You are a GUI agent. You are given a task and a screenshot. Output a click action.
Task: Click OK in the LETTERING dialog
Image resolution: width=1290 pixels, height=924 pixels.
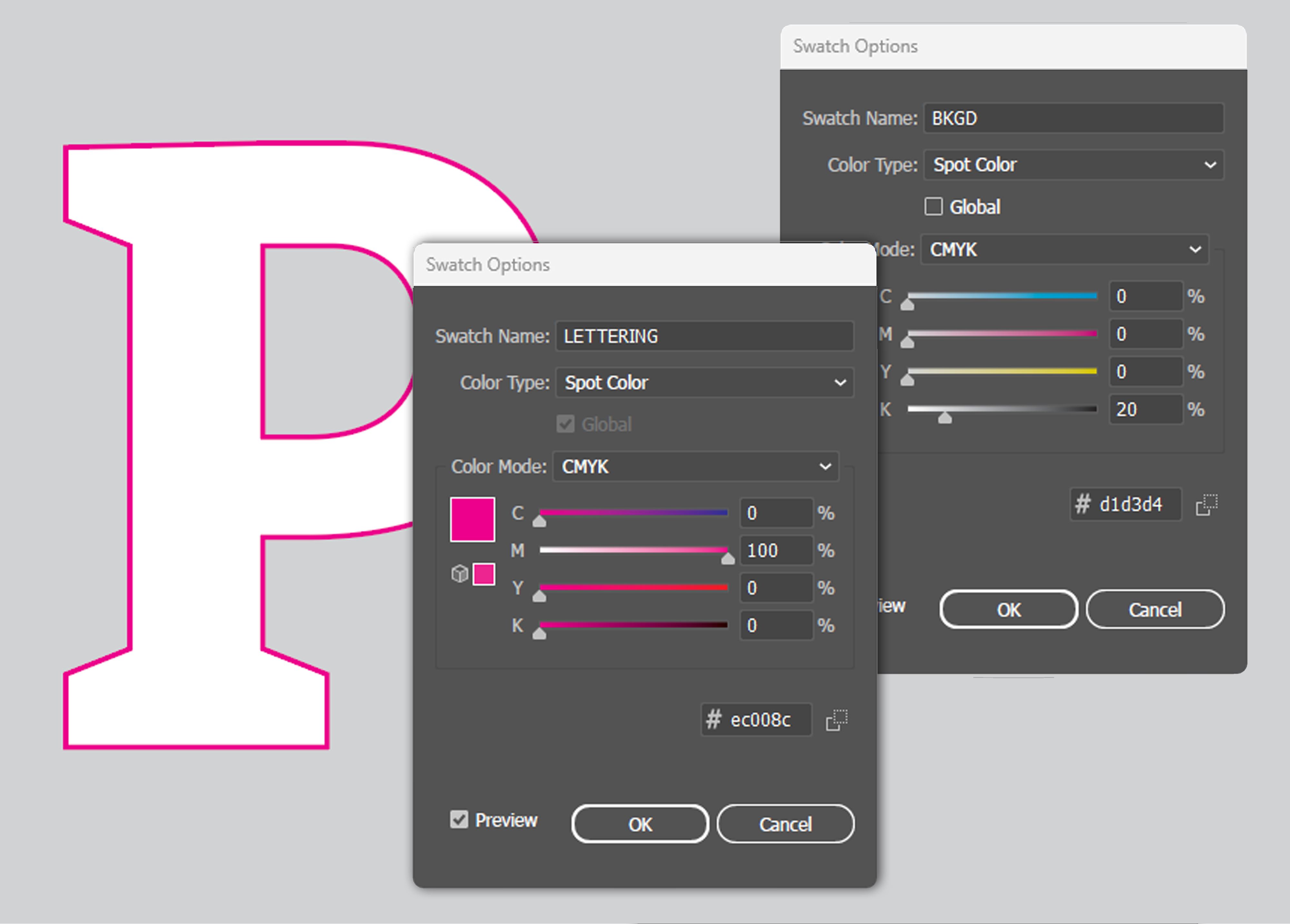point(639,824)
